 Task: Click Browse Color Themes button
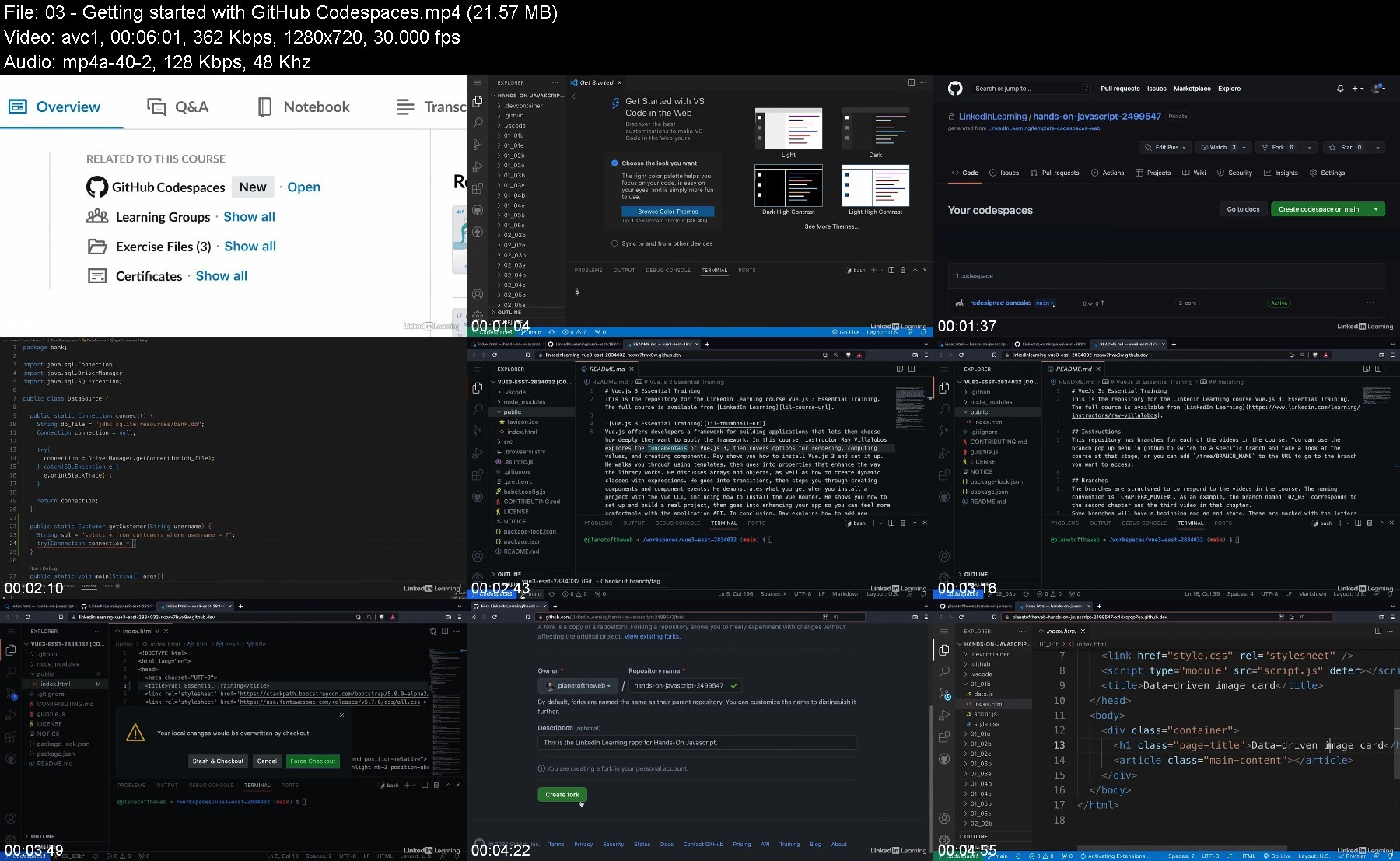tap(668, 212)
